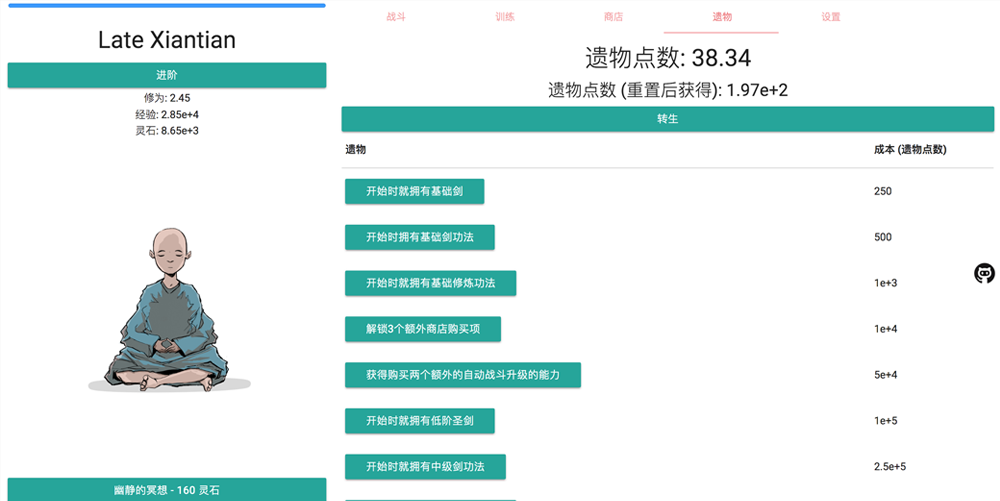Click 幽静的冥想 - 160 灵石 button

167,490
